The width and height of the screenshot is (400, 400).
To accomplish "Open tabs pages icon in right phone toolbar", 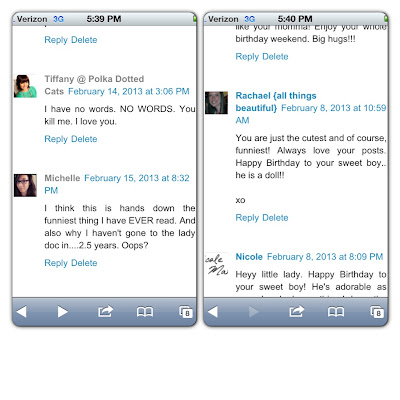I will [377, 312].
